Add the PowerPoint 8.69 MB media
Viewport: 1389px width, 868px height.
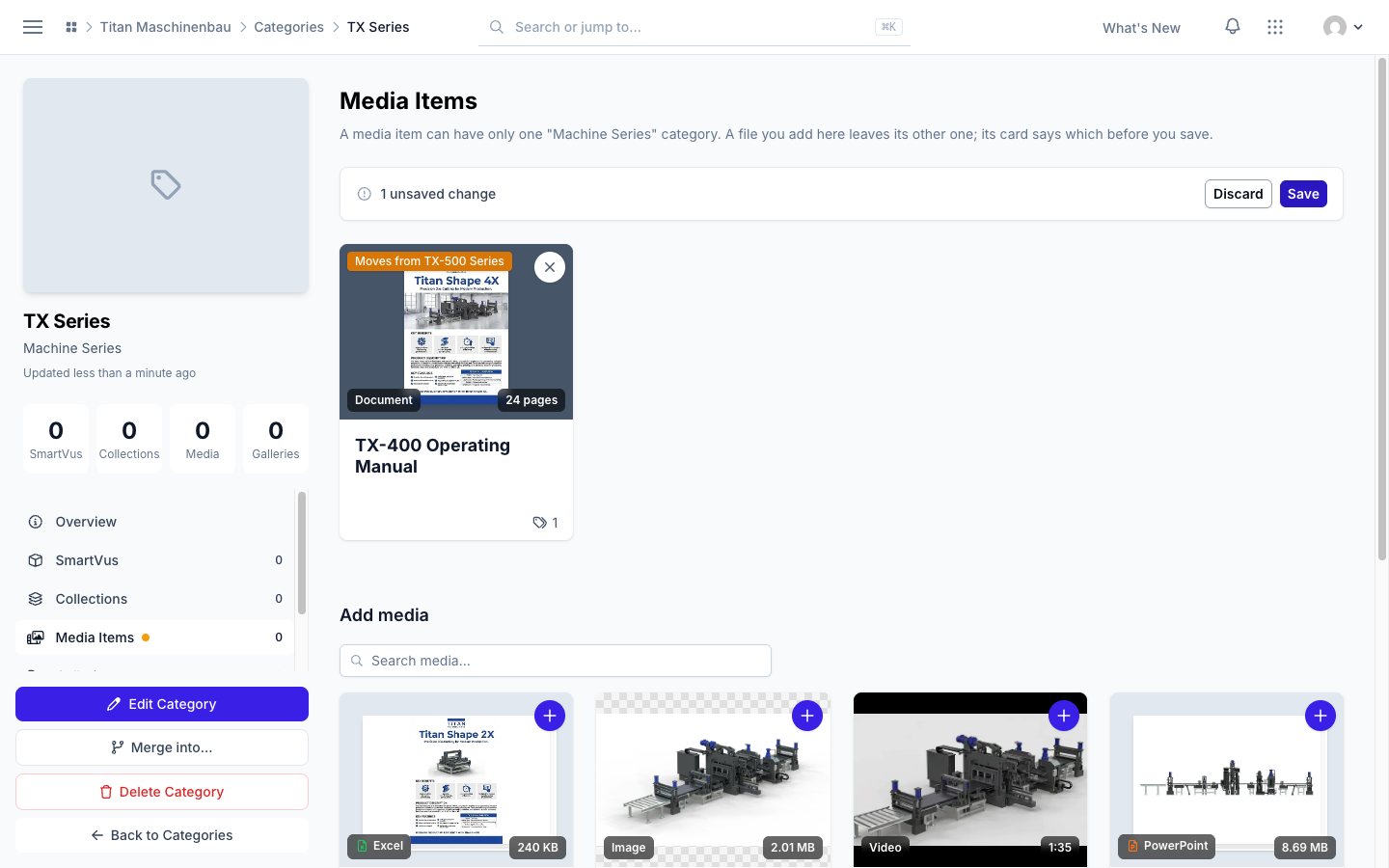coord(1321,716)
